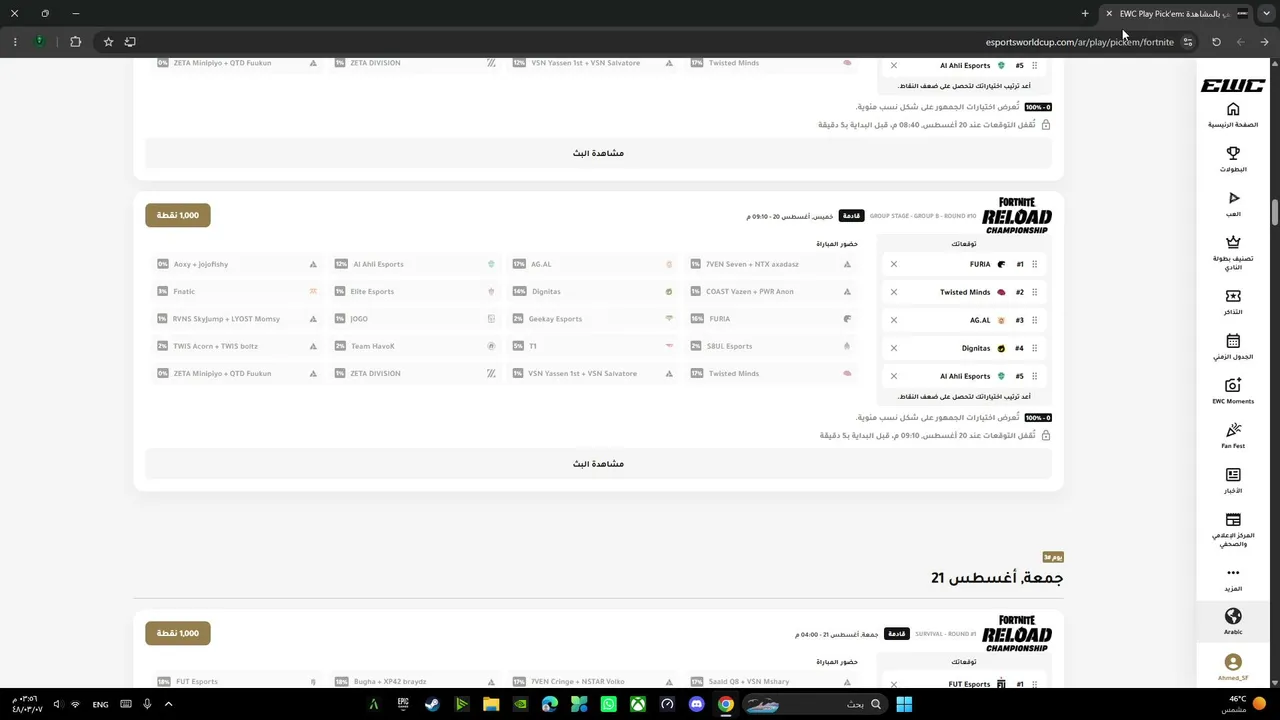Screen dimensions: 1280x720
Task: Open a new browser tab with plus
Action: tap(1085, 14)
